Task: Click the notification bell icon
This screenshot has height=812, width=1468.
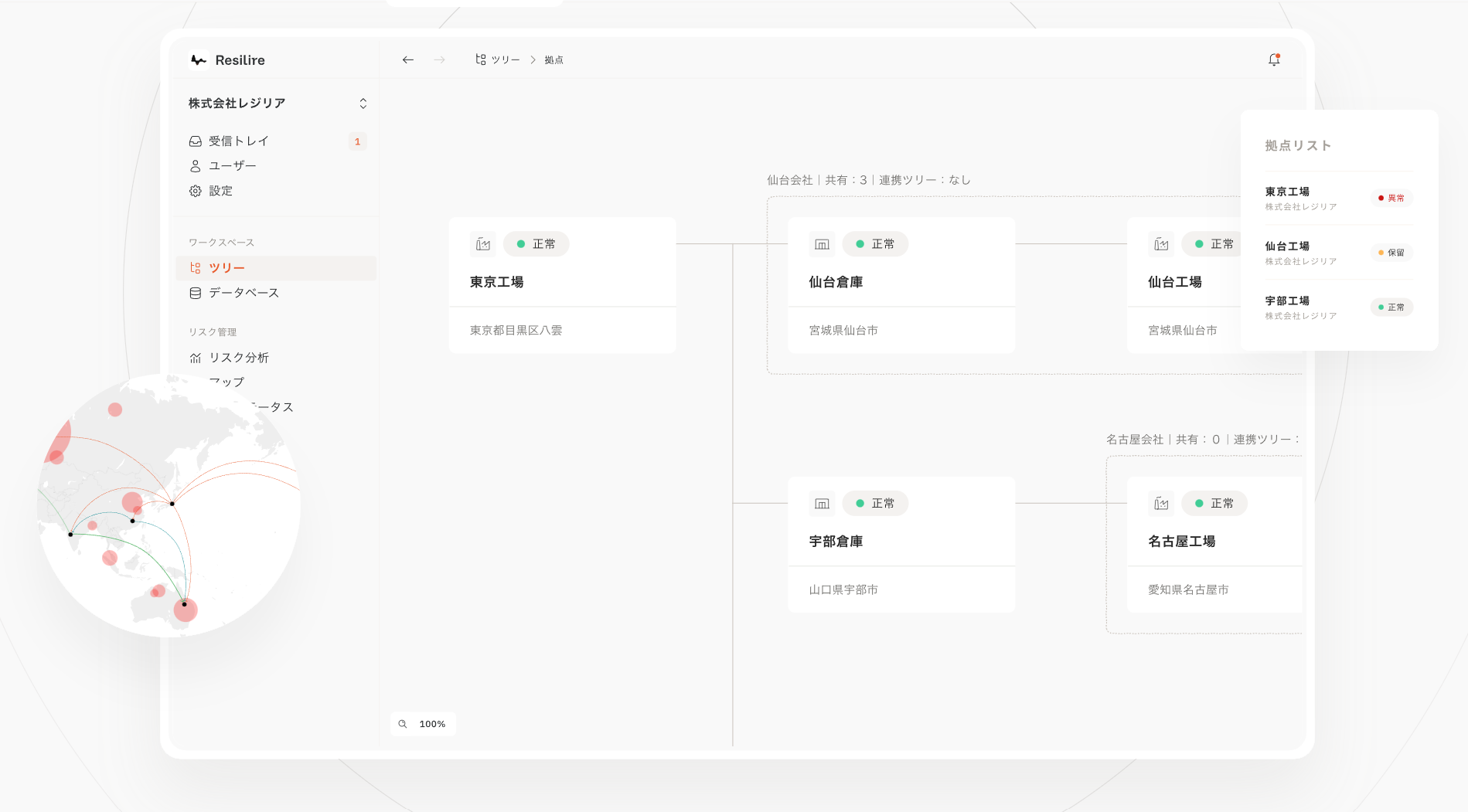Action: tap(1274, 59)
